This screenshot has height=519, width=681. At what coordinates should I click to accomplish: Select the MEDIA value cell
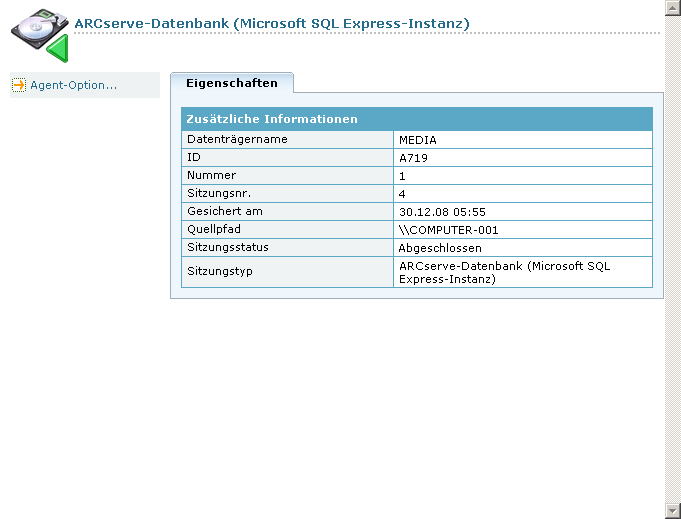tap(522, 140)
